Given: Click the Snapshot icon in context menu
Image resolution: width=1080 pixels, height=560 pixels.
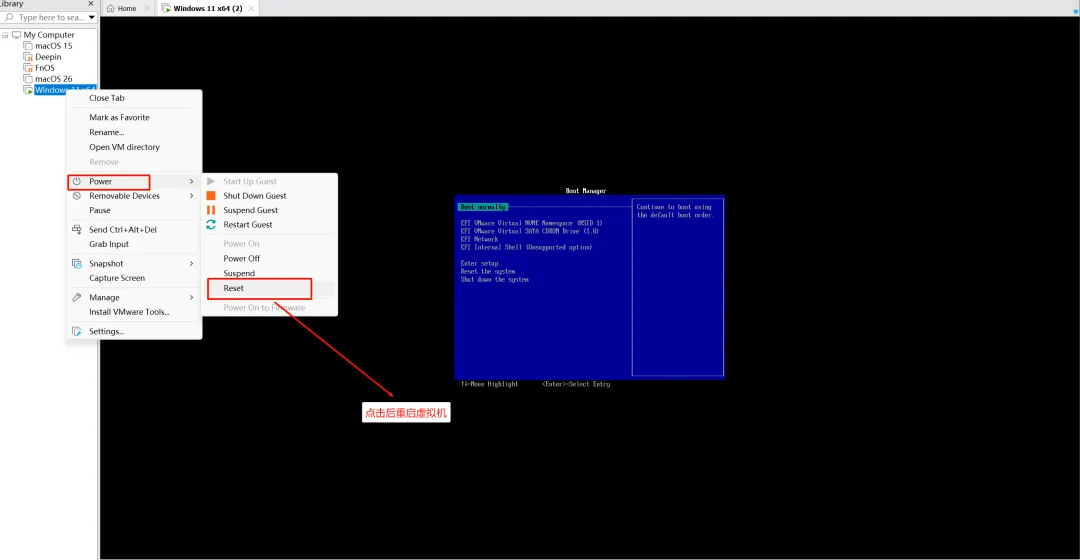Looking at the screenshot, I should [x=76, y=263].
